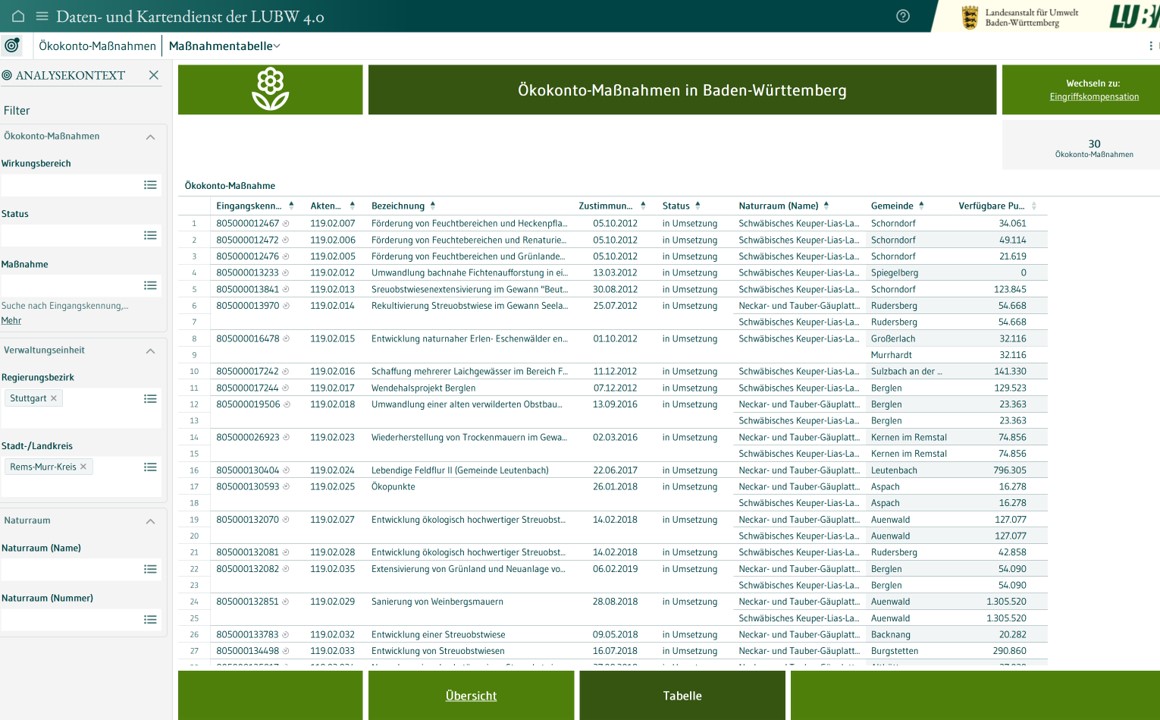The image size is (1160, 720).
Task: Click the '796.305' points value
Action: click(x=1010, y=470)
